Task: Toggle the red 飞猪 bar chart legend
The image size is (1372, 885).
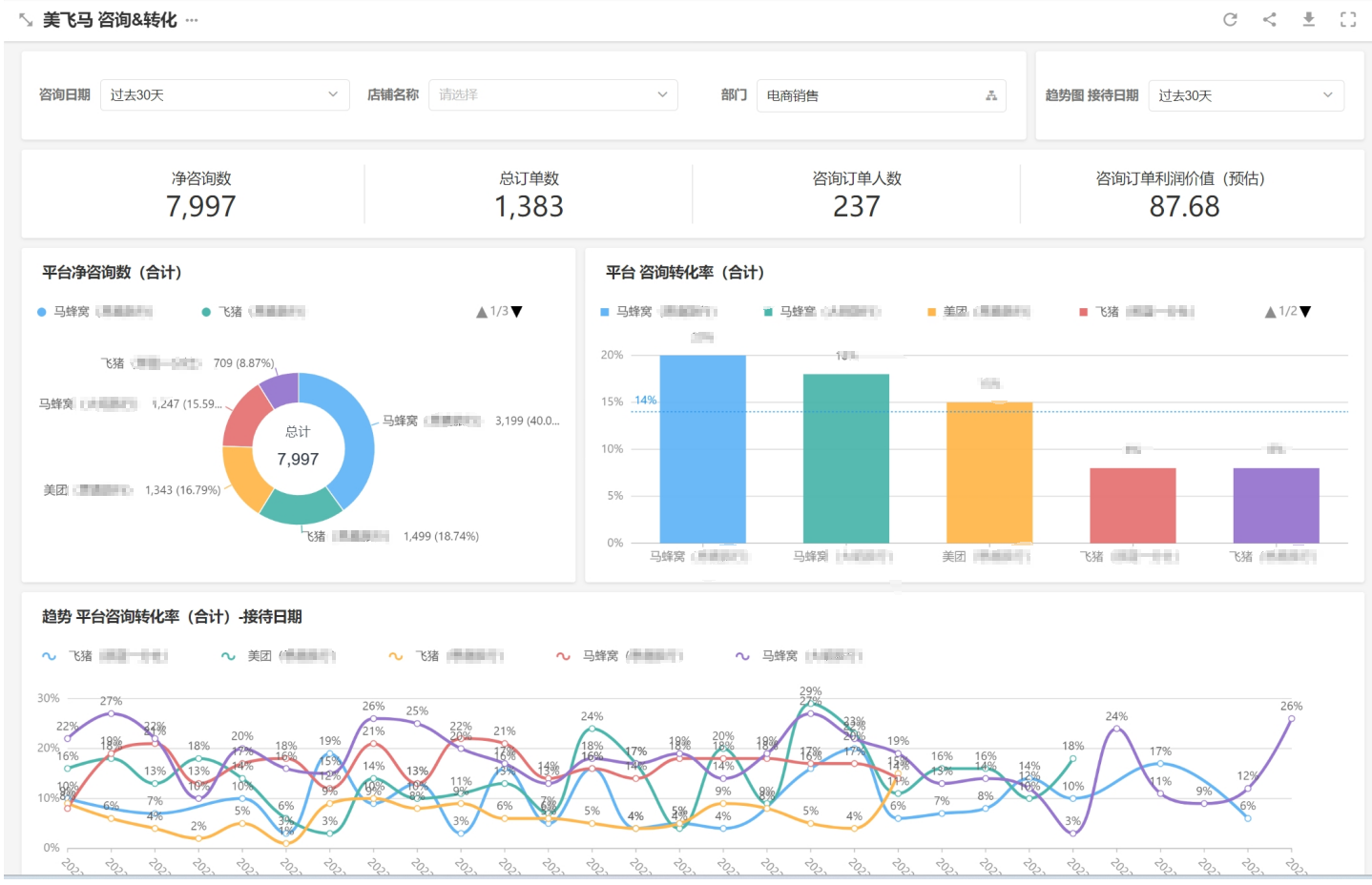Action: [1136, 312]
